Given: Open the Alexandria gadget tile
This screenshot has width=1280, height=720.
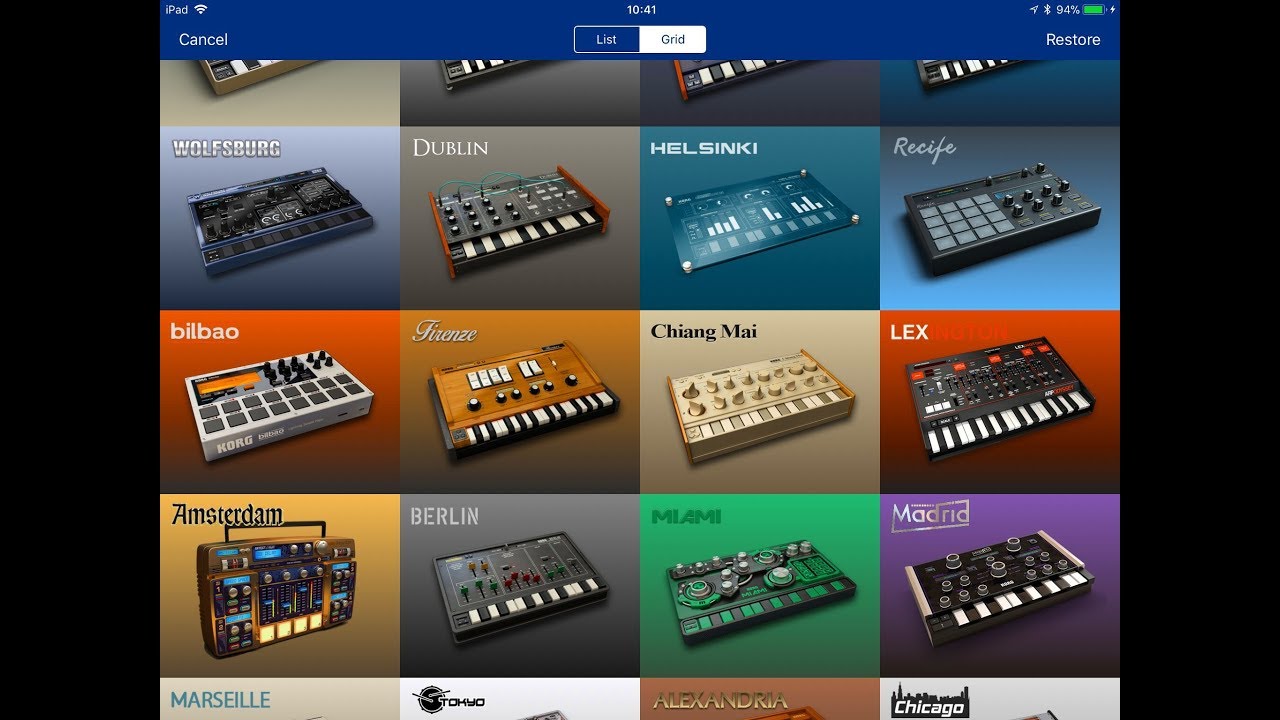Looking at the screenshot, I should coord(760,699).
